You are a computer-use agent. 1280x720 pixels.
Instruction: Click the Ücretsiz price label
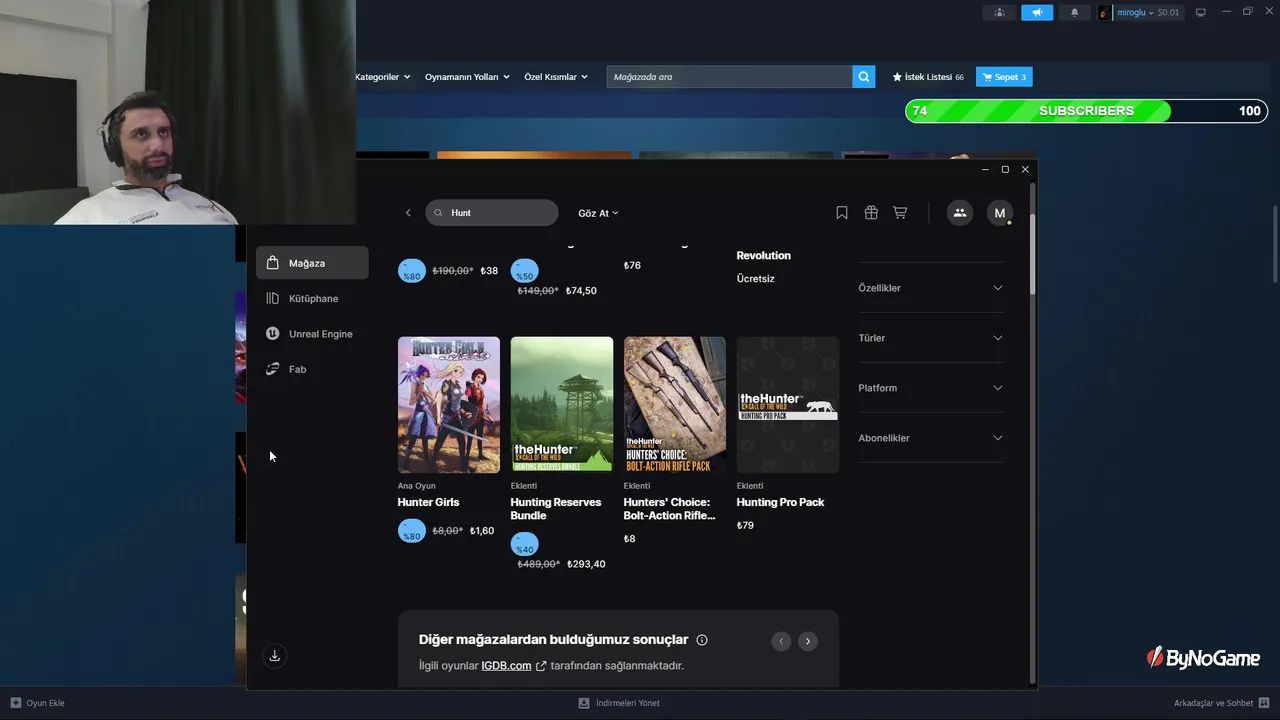756,279
